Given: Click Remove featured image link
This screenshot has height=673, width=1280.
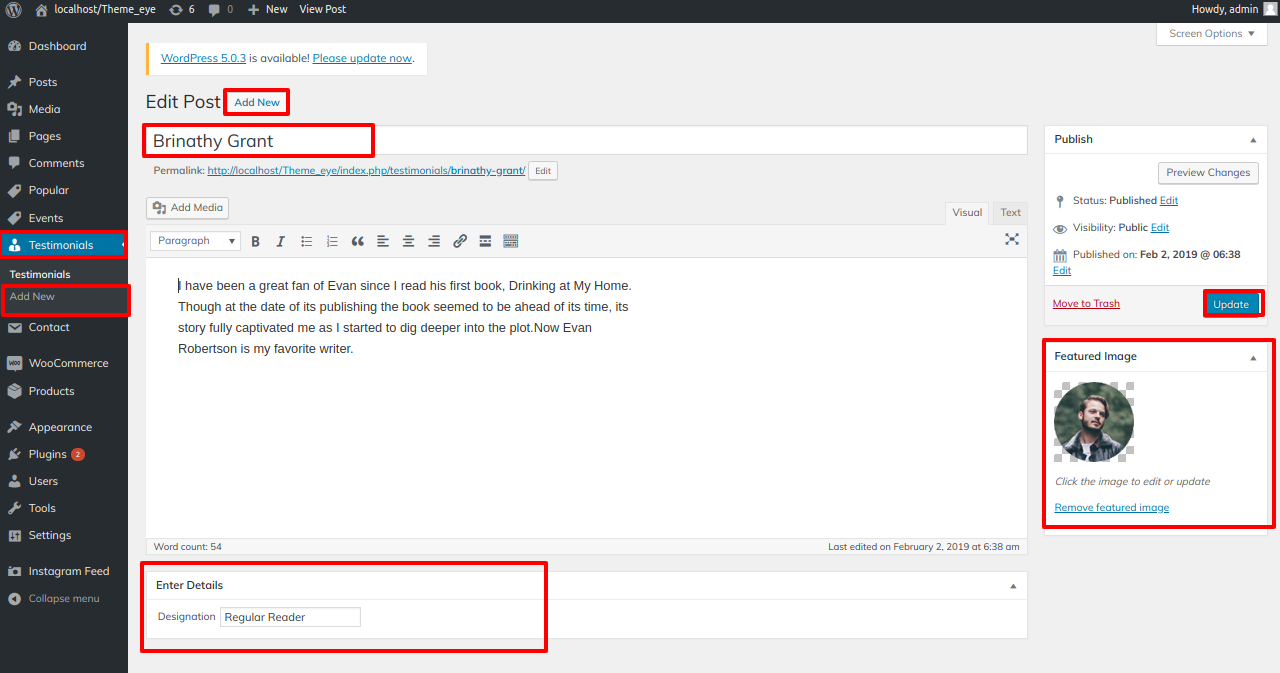Looking at the screenshot, I should coord(1111,508).
